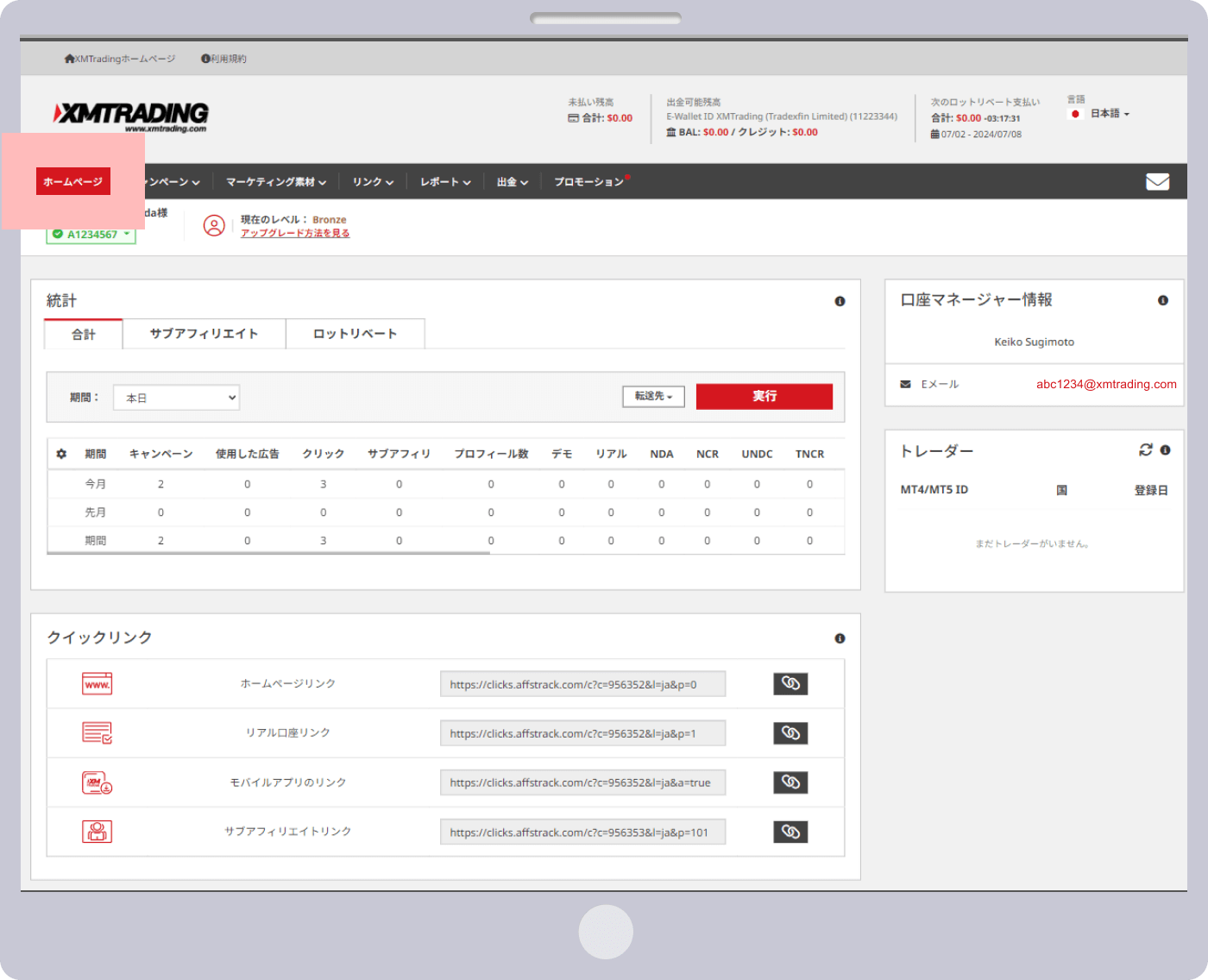Open the 転送先 dropdown
This screenshot has height=980, width=1208.
coord(653,396)
